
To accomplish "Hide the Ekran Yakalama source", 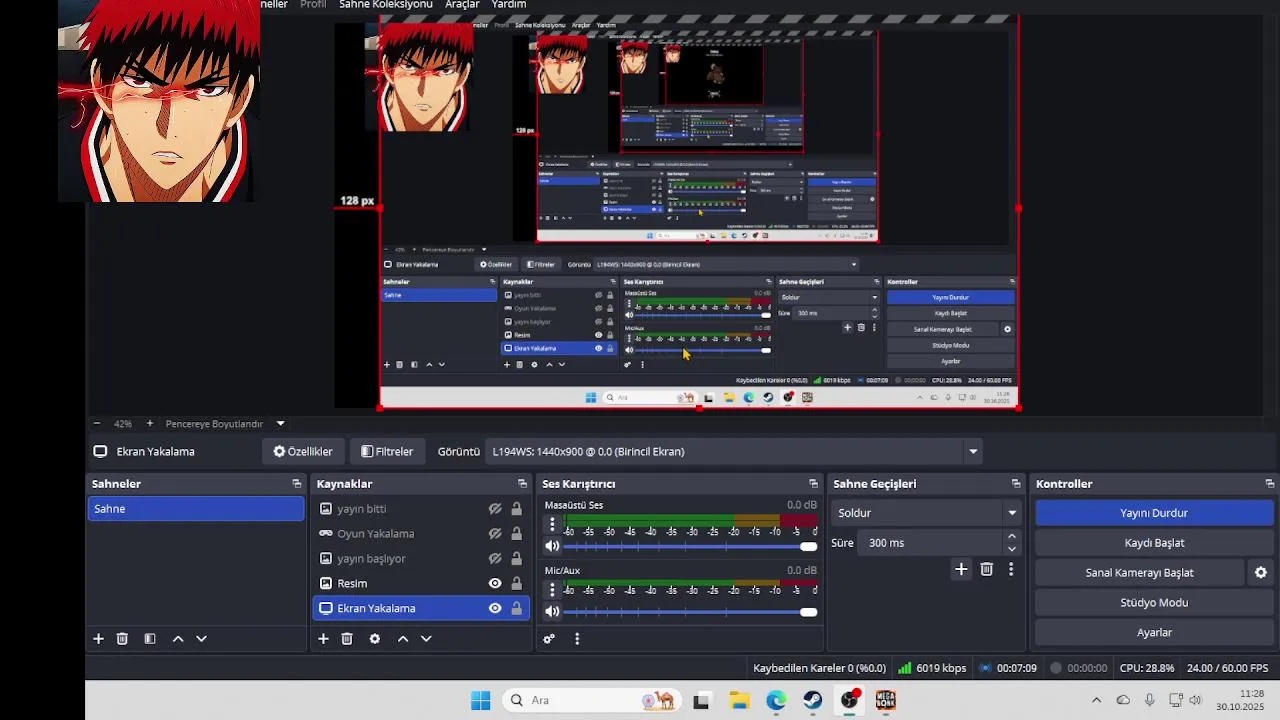I will click(x=495, y=608).
